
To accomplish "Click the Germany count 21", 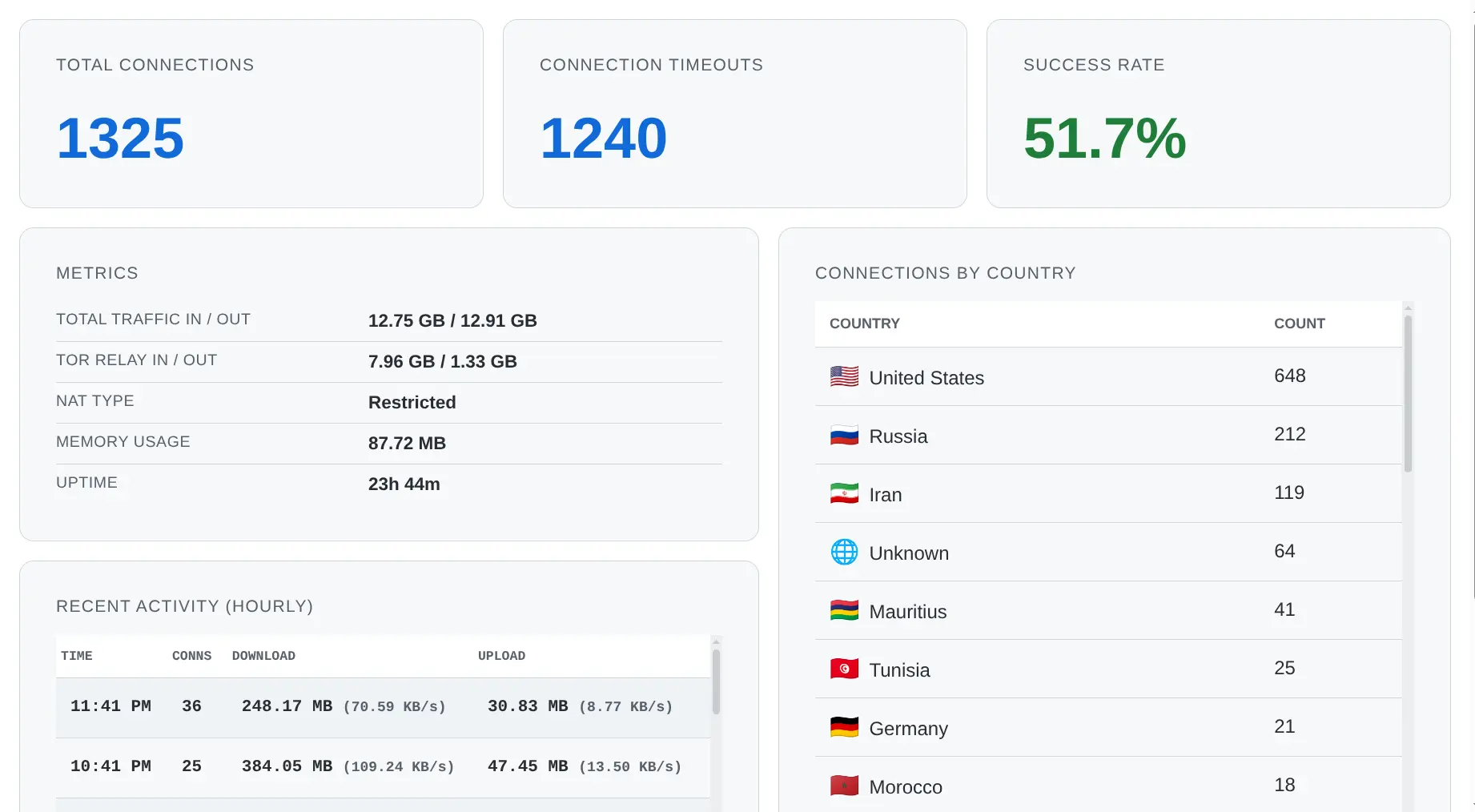I will 1284,726.
